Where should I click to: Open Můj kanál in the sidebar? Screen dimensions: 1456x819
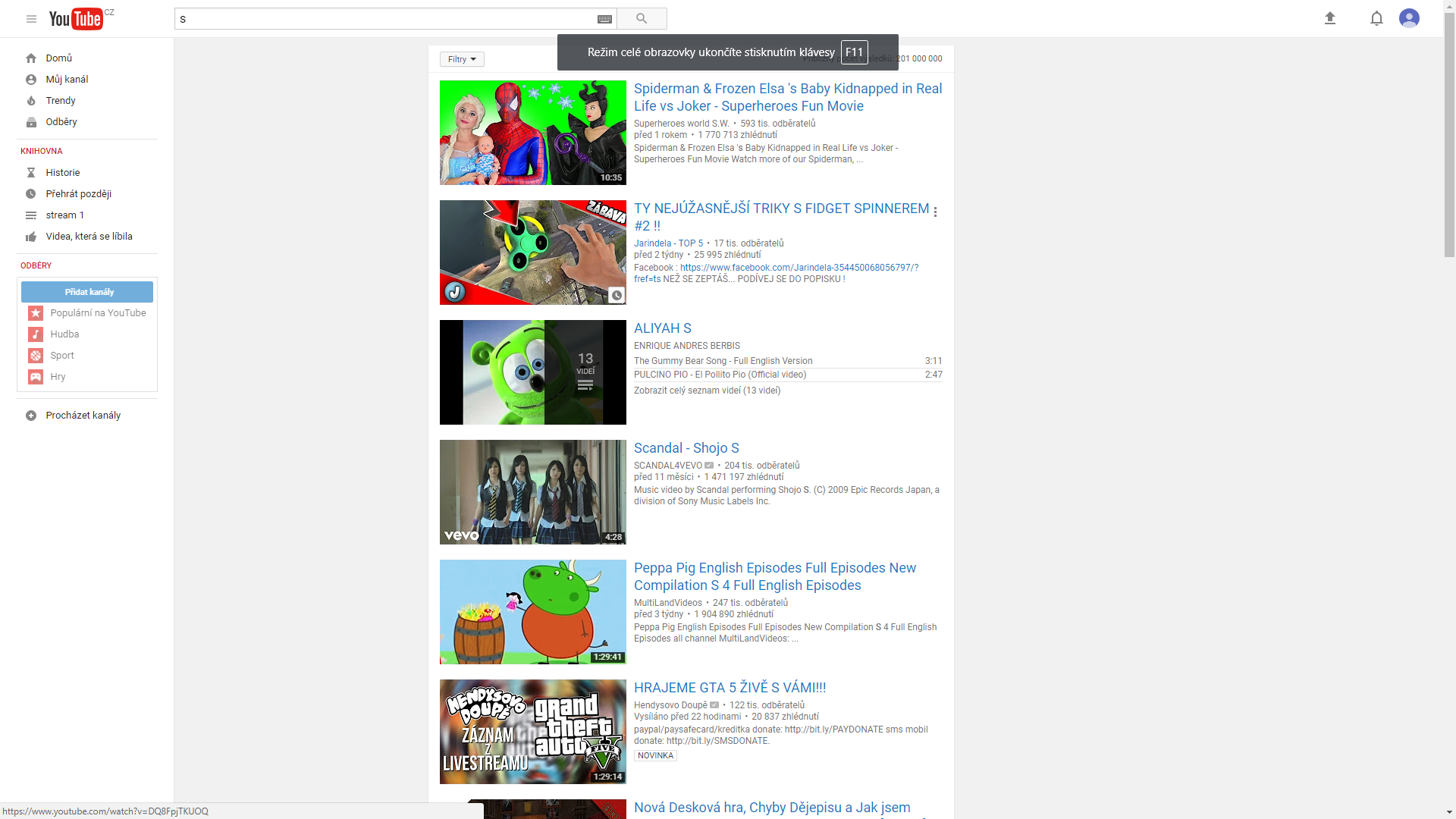click(67, 80)
